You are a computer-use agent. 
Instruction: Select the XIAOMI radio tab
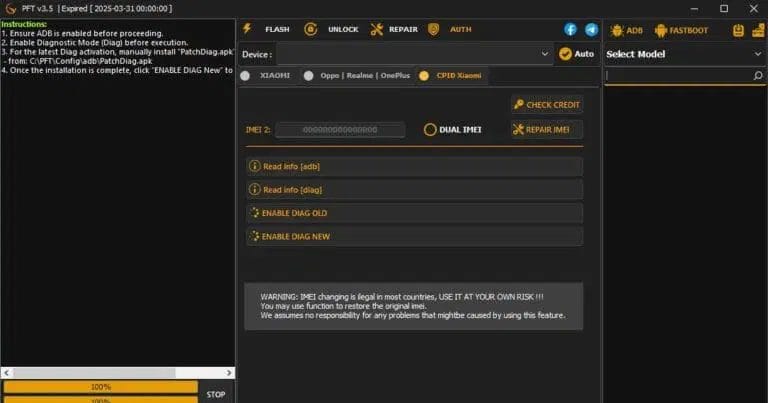[x=246, y=76]
